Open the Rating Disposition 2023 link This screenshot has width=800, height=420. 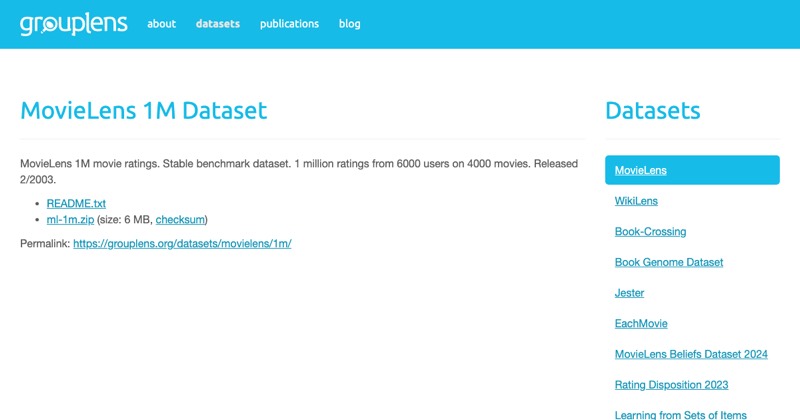click(x=671, y=384)
